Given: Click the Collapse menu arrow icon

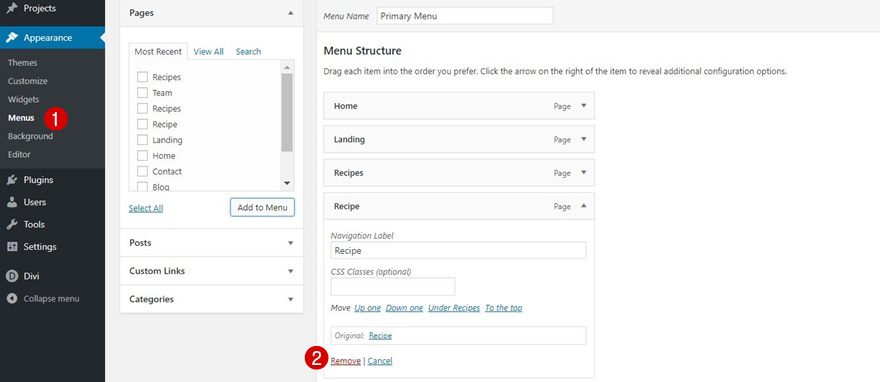Looking at the screenshot, I should coord(12,299).
